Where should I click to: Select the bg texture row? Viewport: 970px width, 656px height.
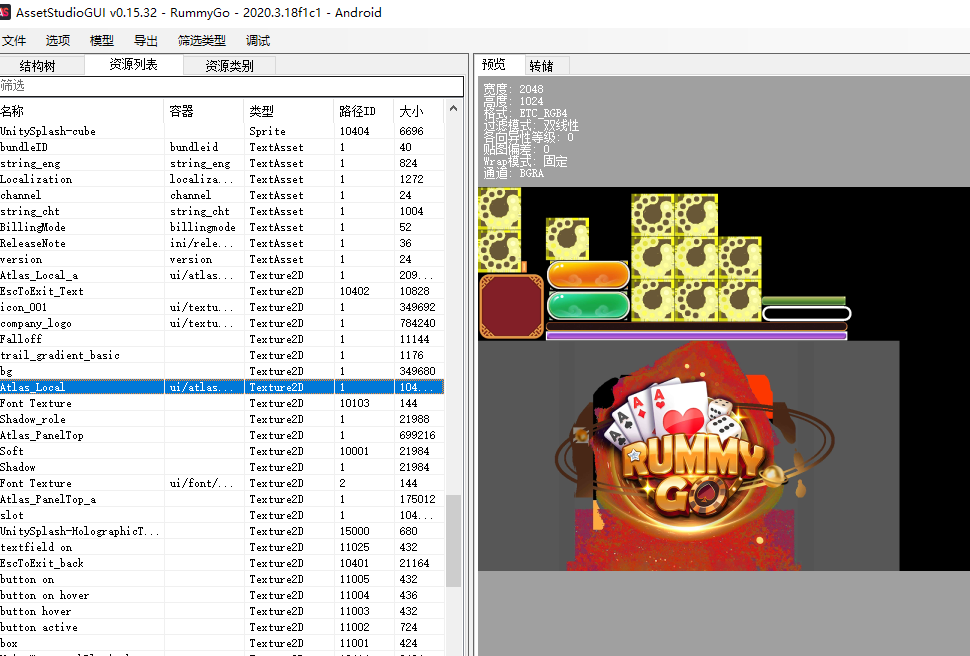(x=222, y=371)
